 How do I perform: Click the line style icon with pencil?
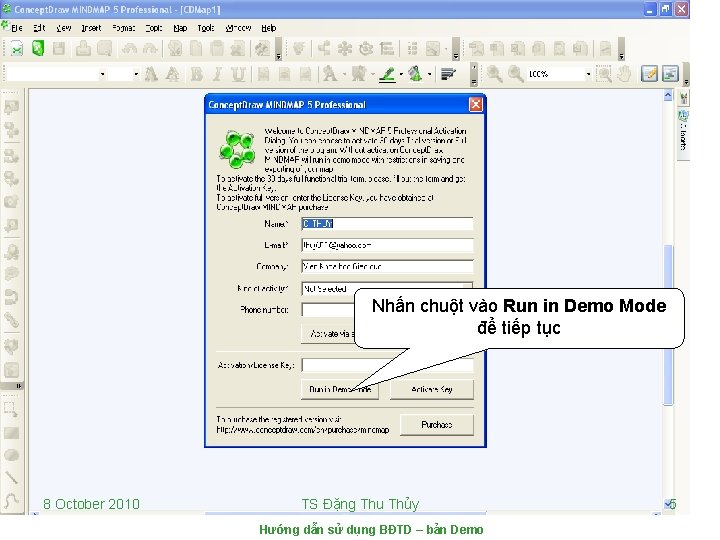[x=448, y=74]
